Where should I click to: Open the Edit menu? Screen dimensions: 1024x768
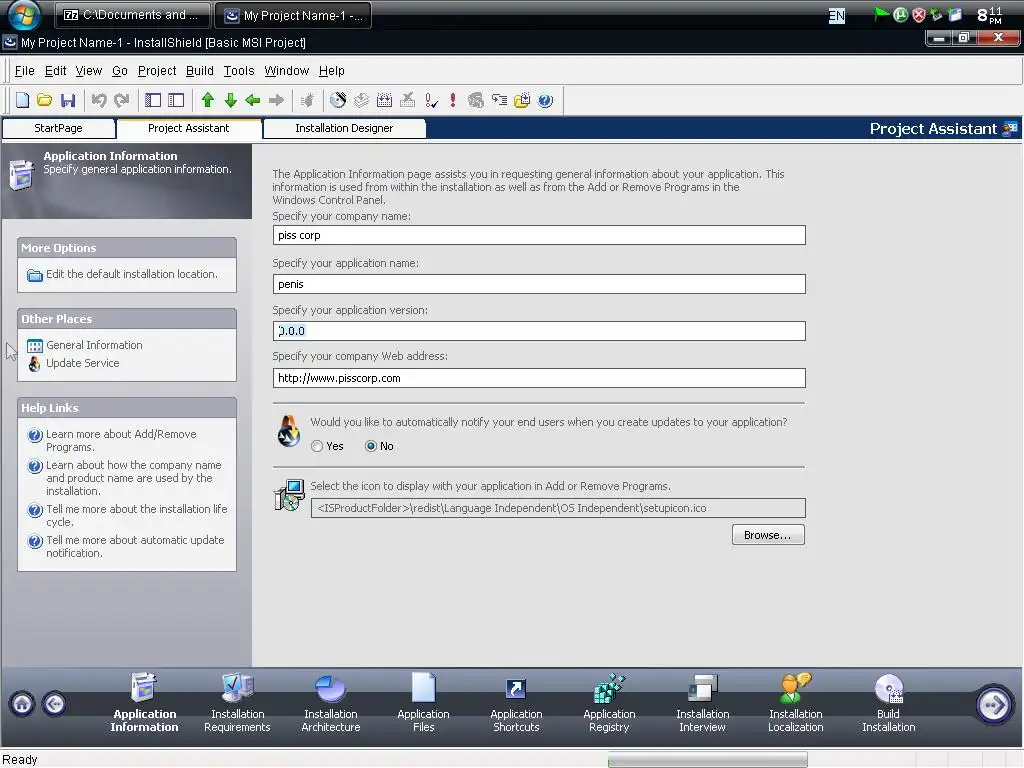coord(56,71)
